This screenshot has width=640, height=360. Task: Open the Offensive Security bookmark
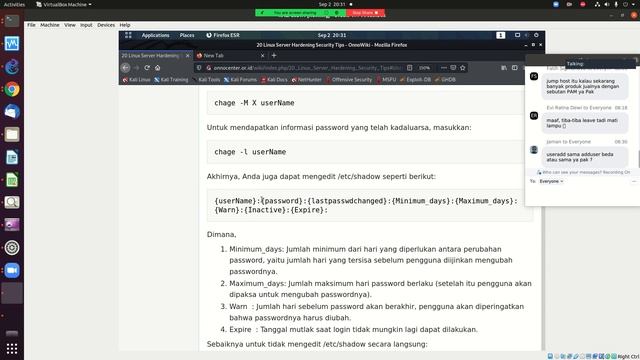click(x=349, y=80)
